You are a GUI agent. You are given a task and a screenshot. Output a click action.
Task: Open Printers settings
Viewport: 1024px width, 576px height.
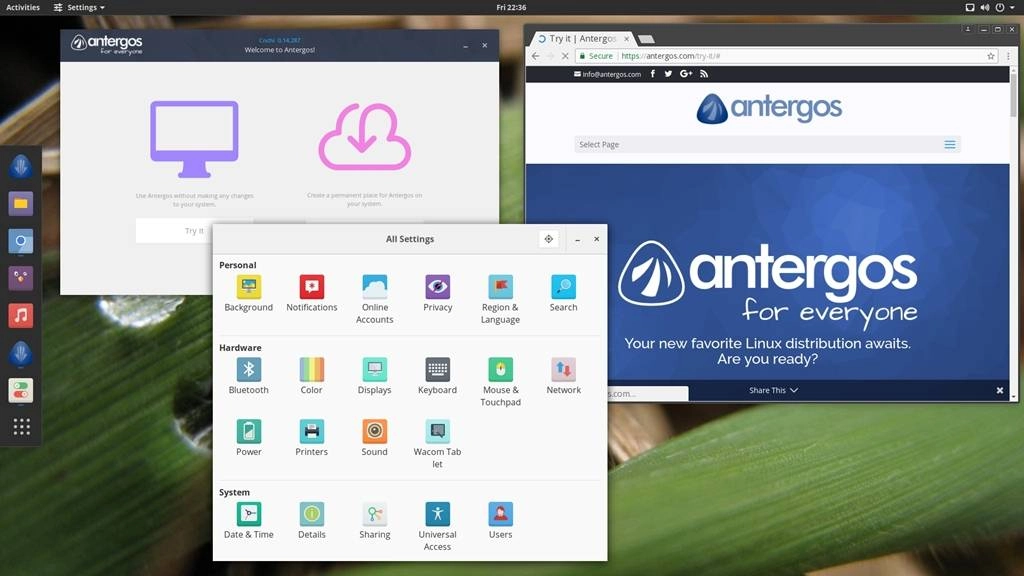click(312, 438)
